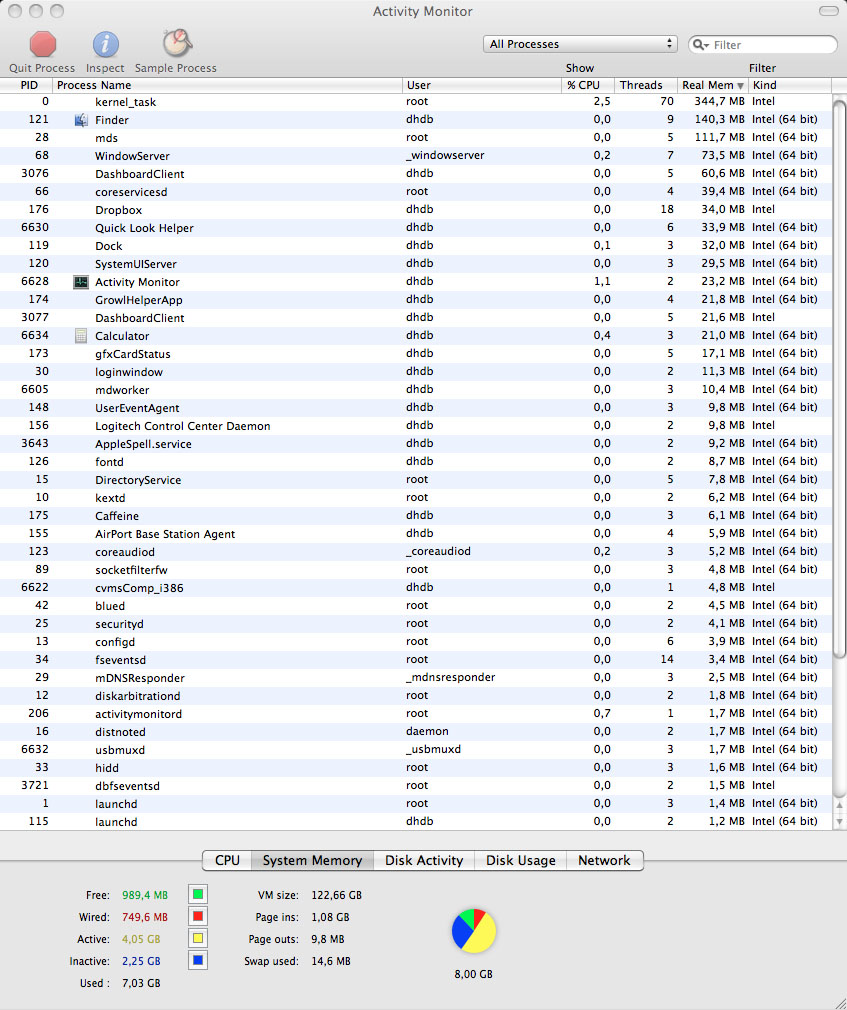Select the Caffeine process row

click(415, 516)
